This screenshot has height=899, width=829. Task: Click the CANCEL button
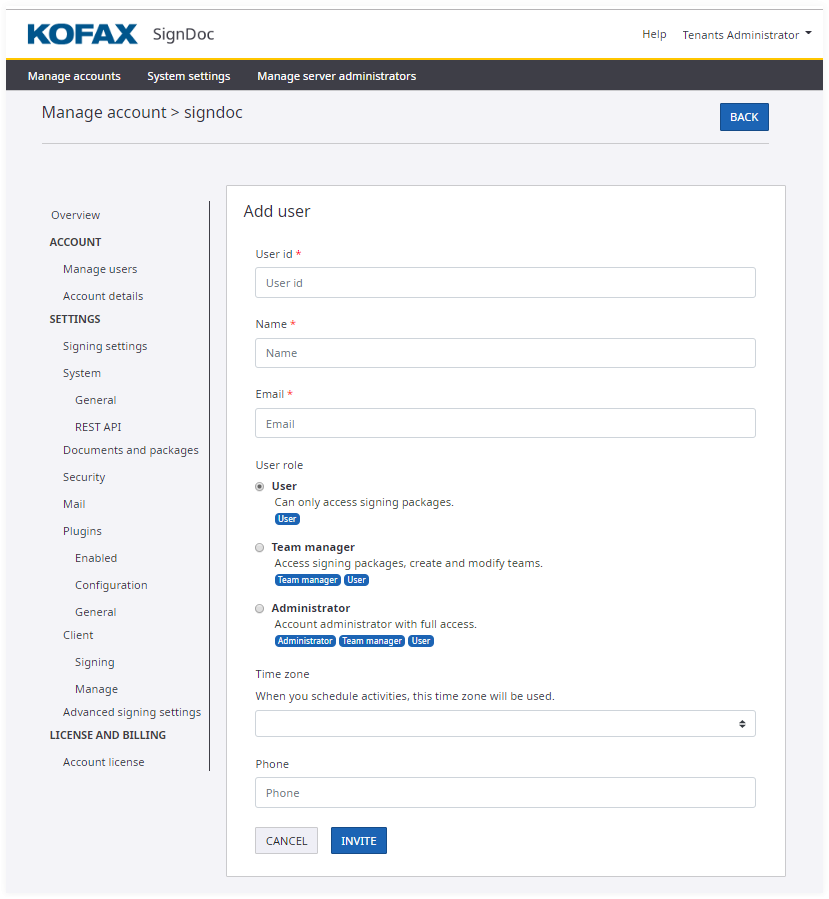(286, 841)
